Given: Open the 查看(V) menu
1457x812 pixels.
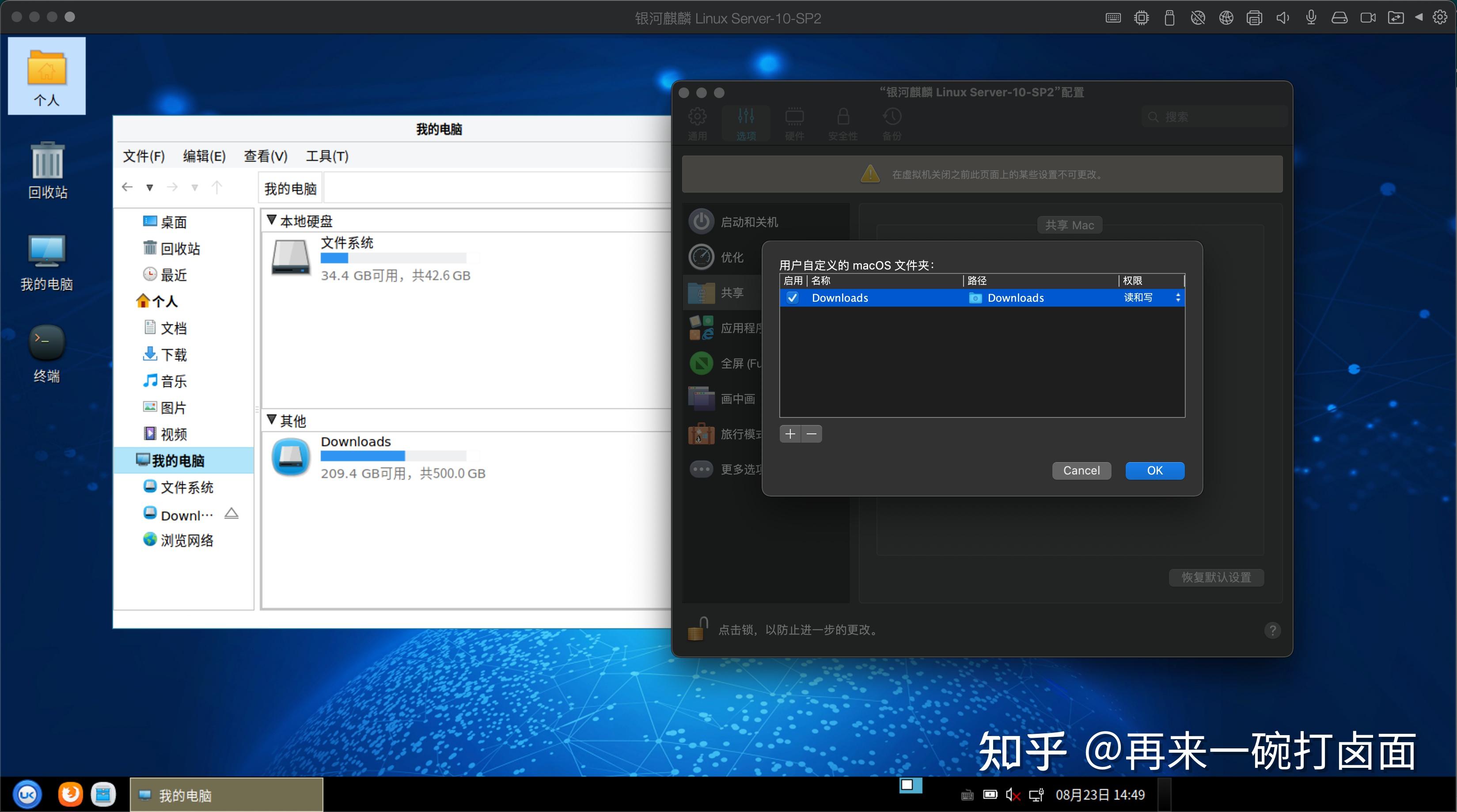Looking at the screenshot, I should (x=265, y=156).
